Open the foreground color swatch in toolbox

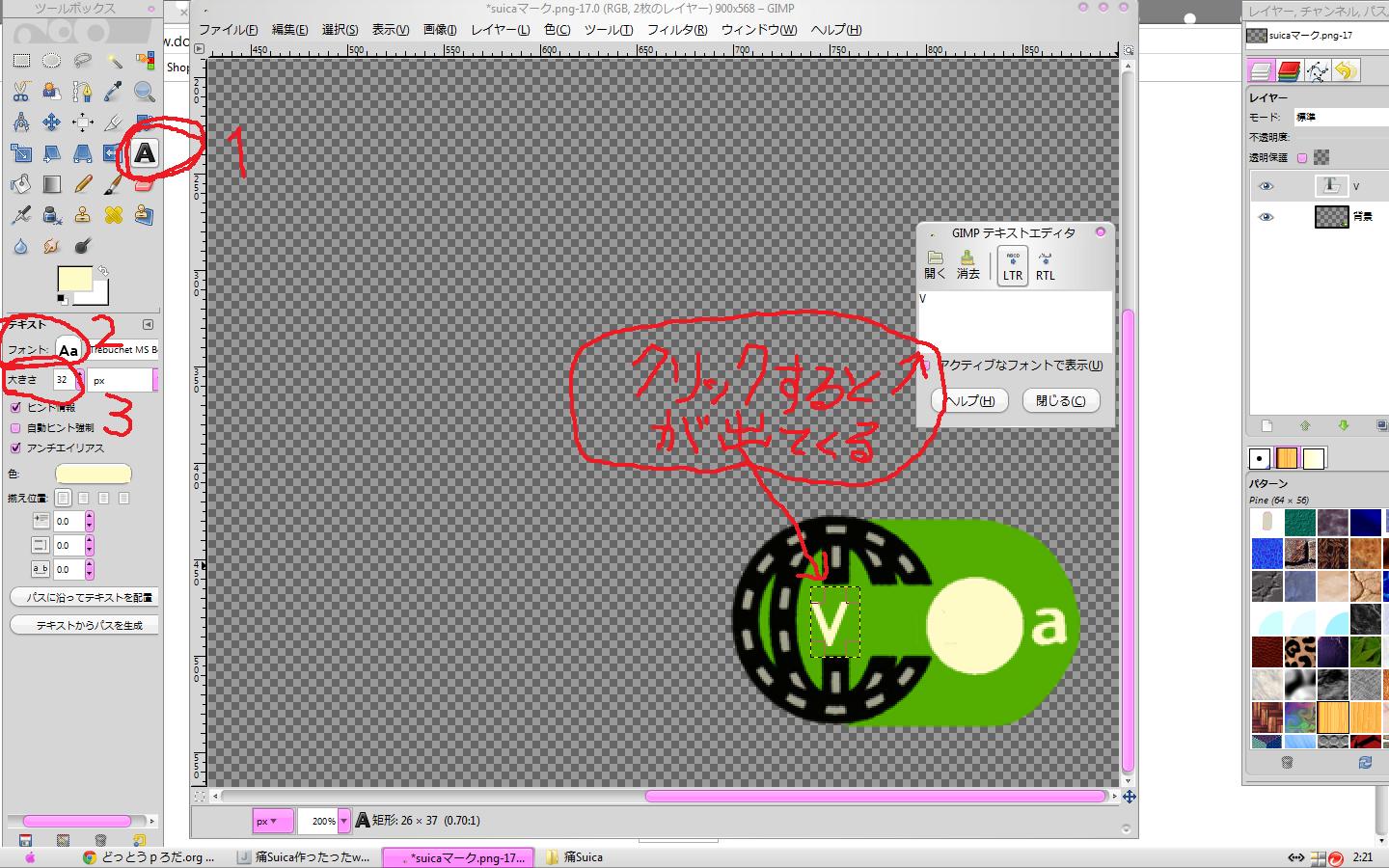point(75,279)
